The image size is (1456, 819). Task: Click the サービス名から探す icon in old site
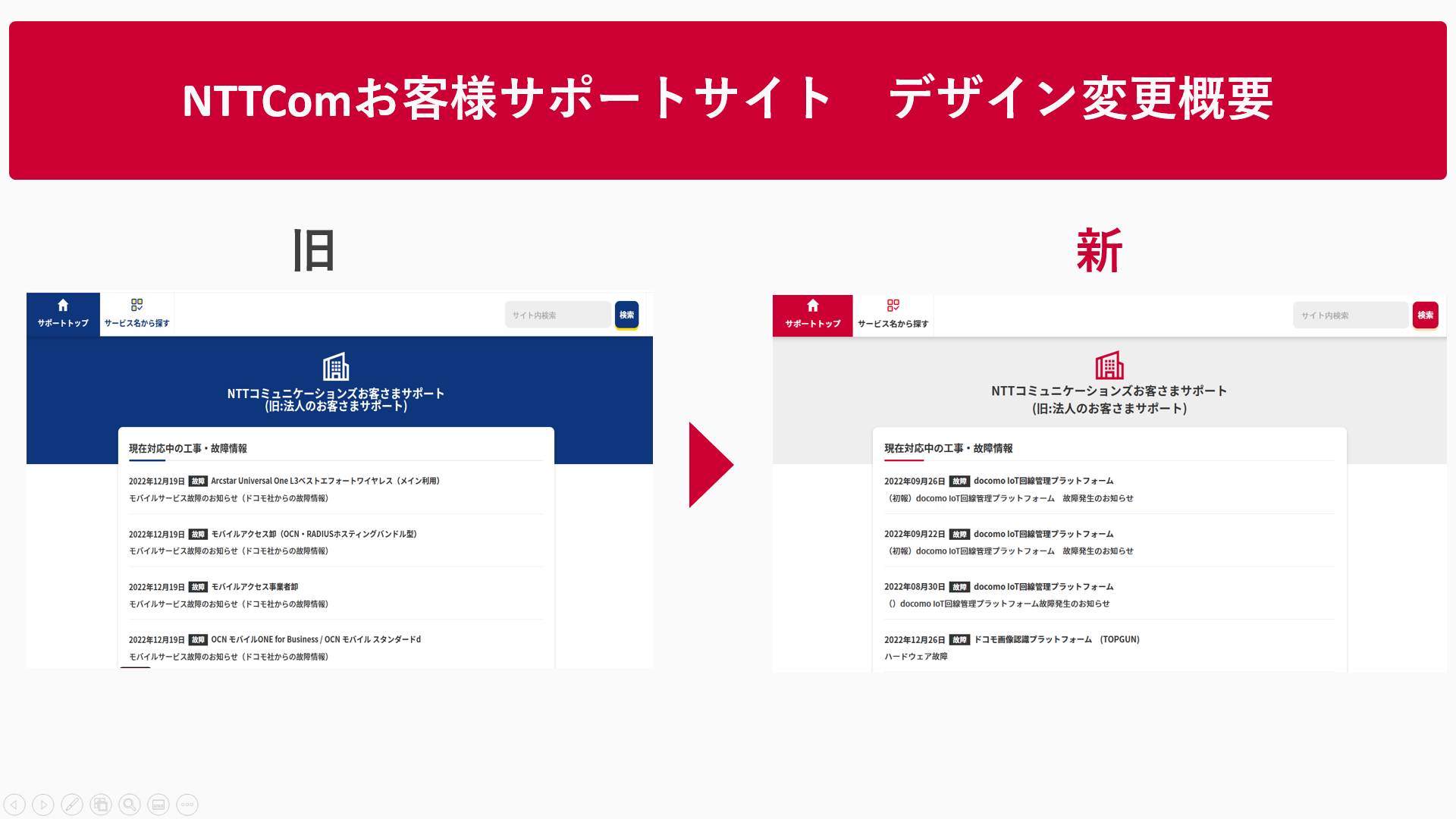pyautogui.click(x=136, y=305)
